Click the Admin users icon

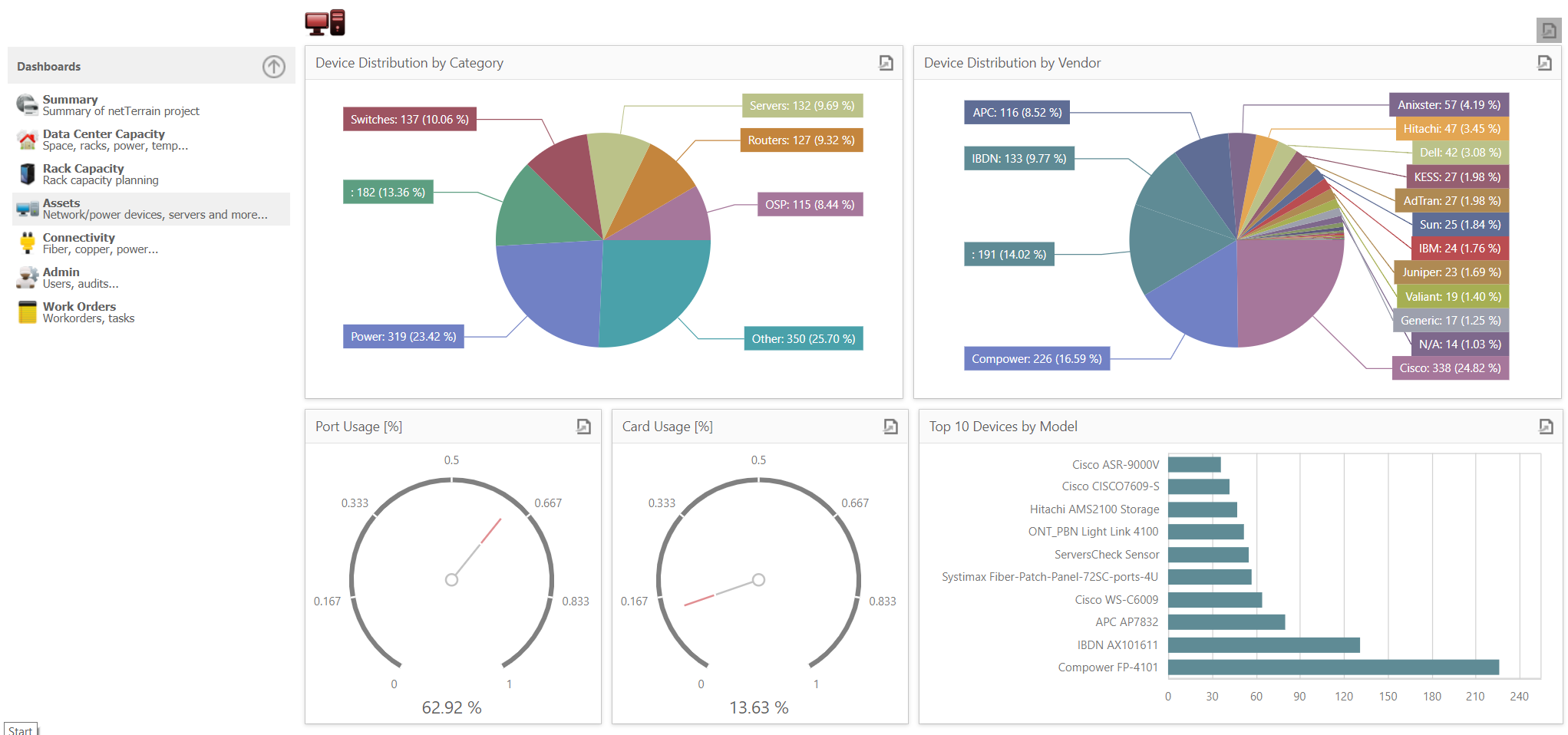coord(27,278)
